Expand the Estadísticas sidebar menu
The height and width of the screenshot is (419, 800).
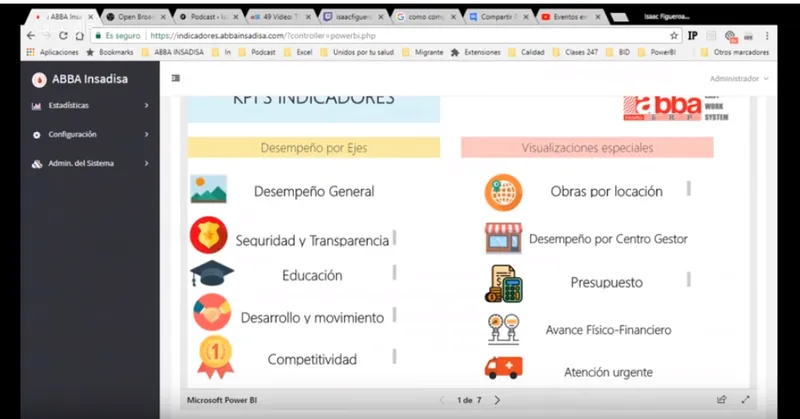[90, 105]
